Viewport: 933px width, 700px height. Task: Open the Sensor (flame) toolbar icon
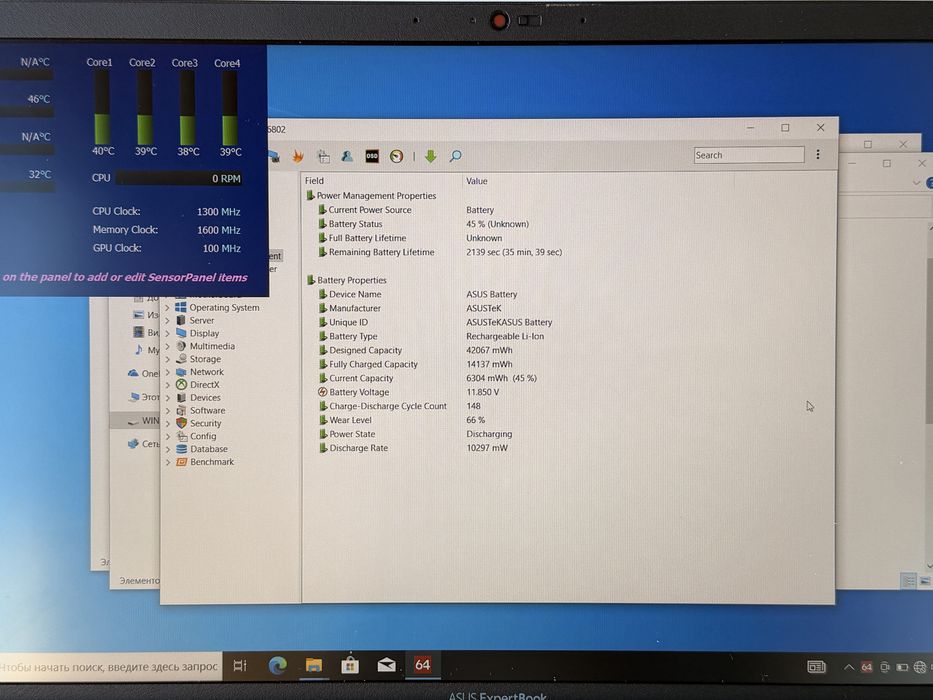[298, 156]
